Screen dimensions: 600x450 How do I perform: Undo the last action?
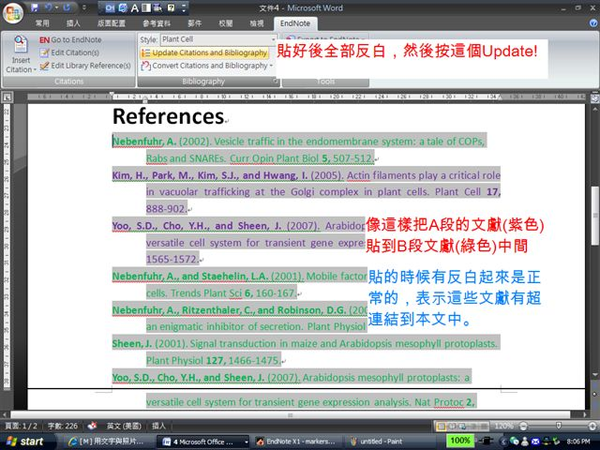coord(48,7)
